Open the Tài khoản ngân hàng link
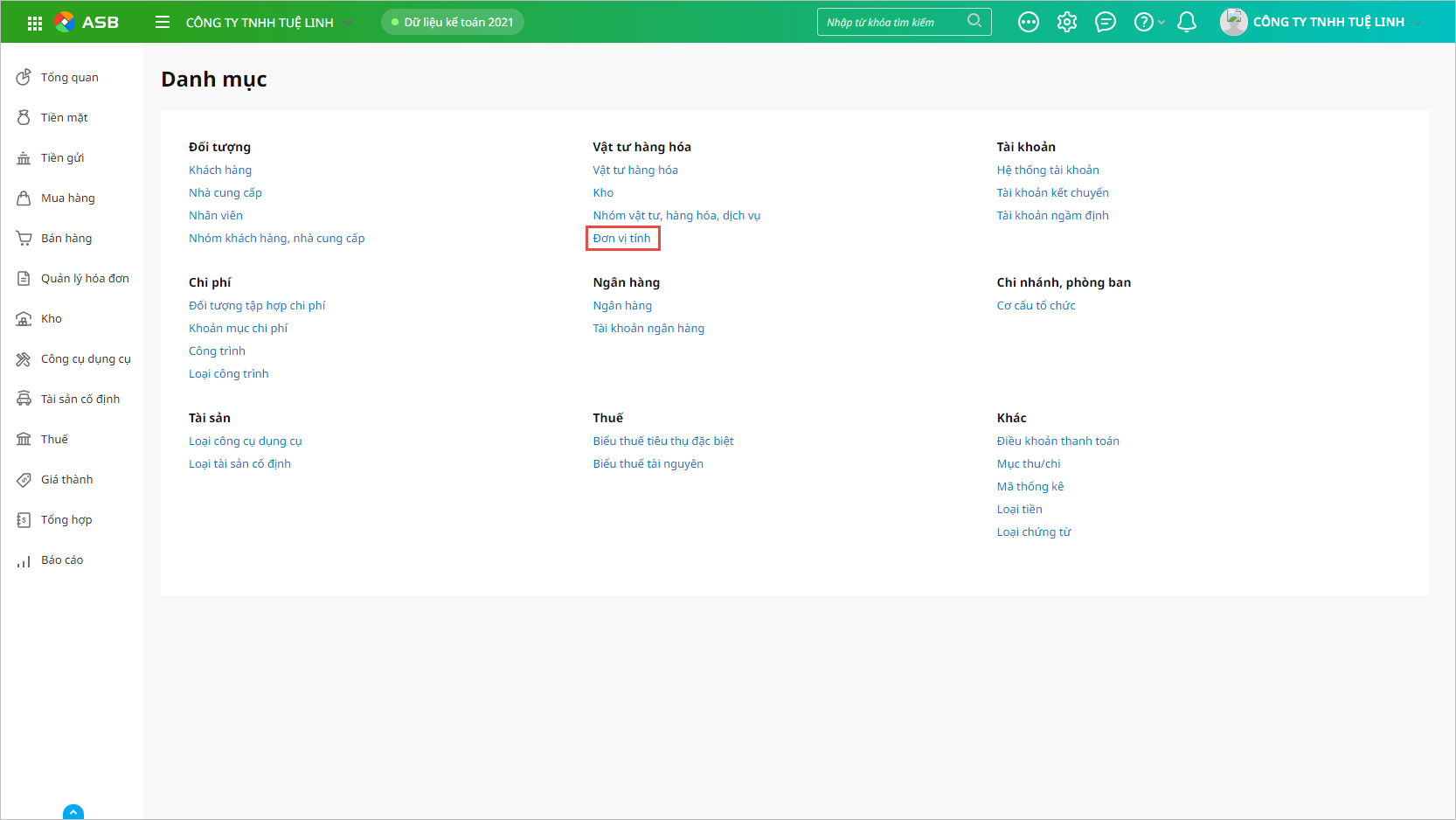1456x820 pixels. [x=648, y=329]
